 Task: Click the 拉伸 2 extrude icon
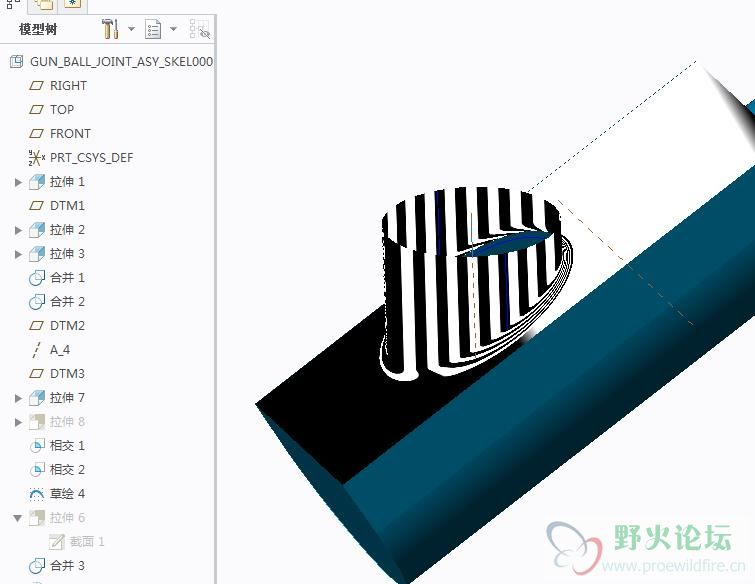point(37,230)
